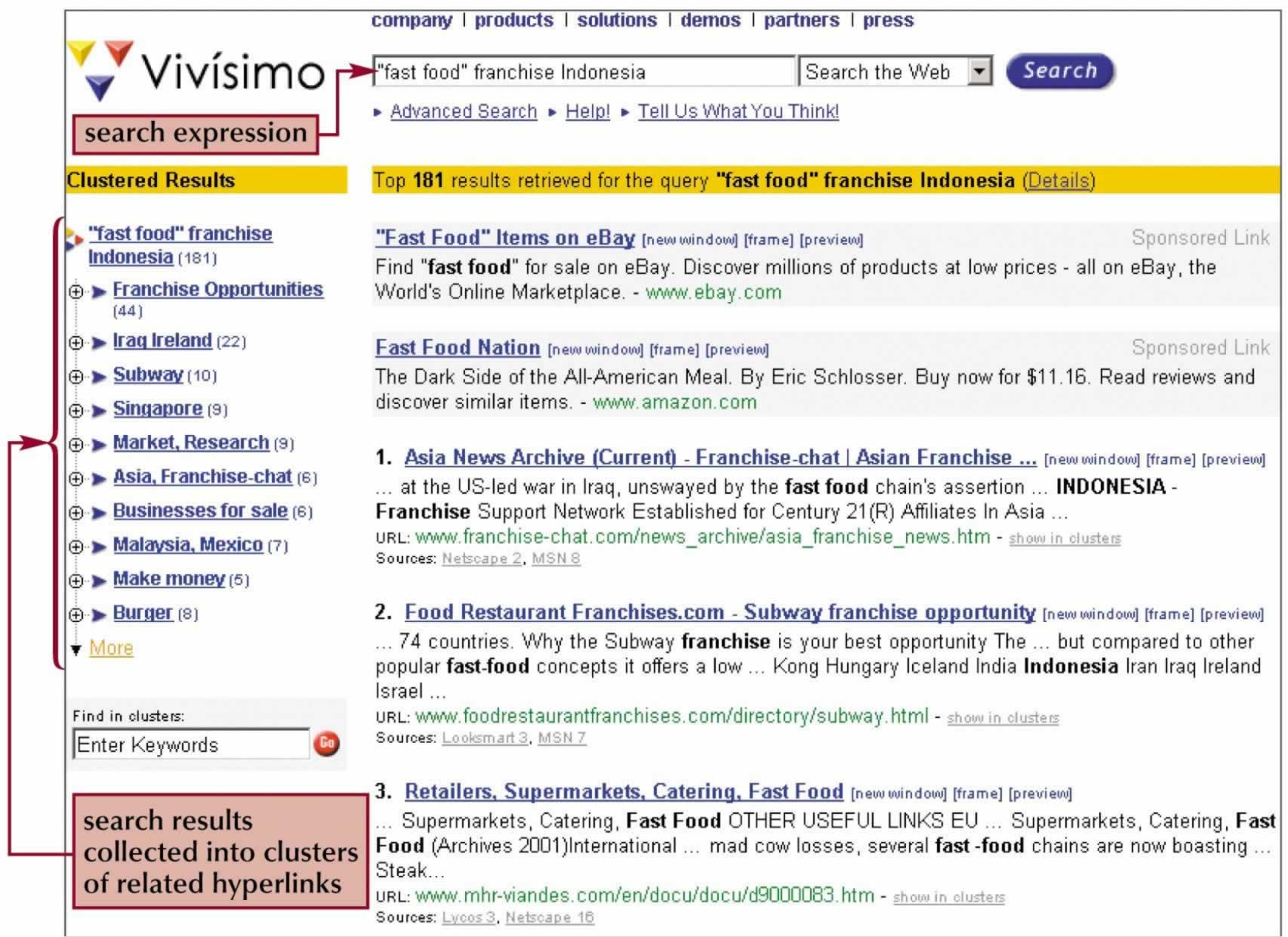Open eBay result in new window
1288x937 pixels.
689,240
